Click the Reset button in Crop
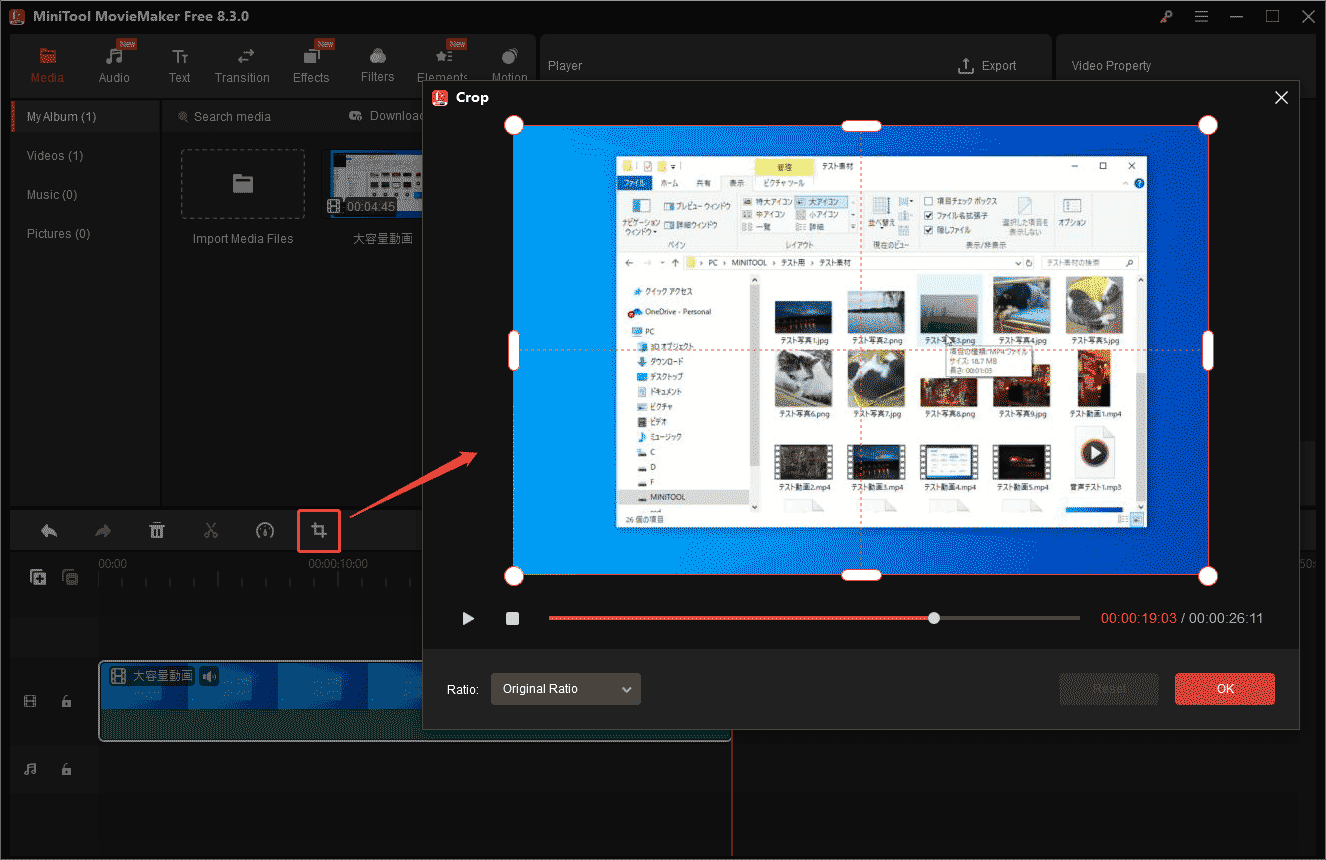 coord(1109,689)
